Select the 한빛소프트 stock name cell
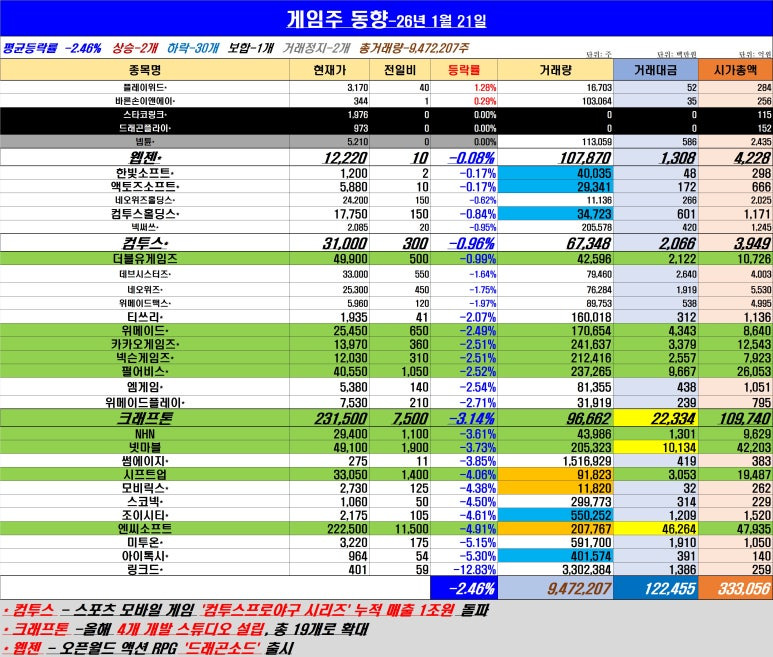Screen dimensions: 773x657 click(x=145, y=173)
